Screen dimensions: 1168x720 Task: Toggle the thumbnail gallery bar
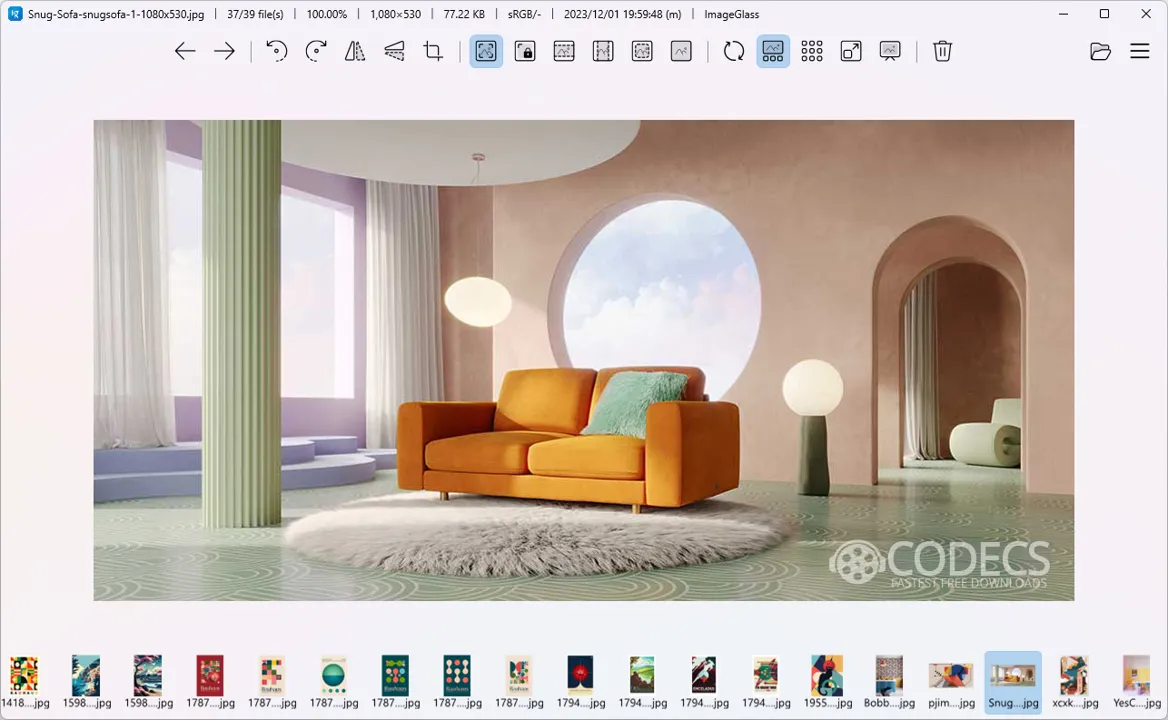[773, 51]
